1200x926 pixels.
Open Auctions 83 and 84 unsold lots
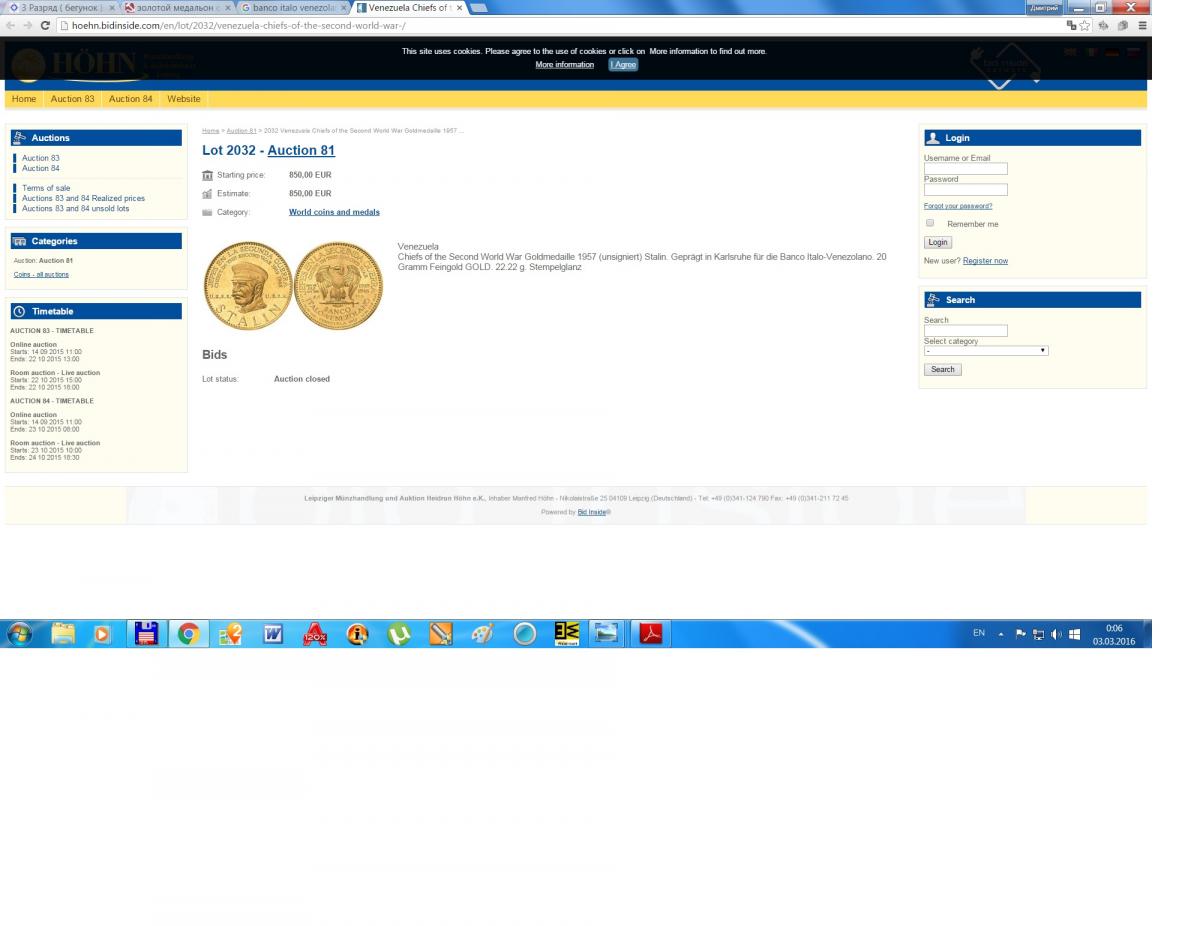tap(75, 208)
